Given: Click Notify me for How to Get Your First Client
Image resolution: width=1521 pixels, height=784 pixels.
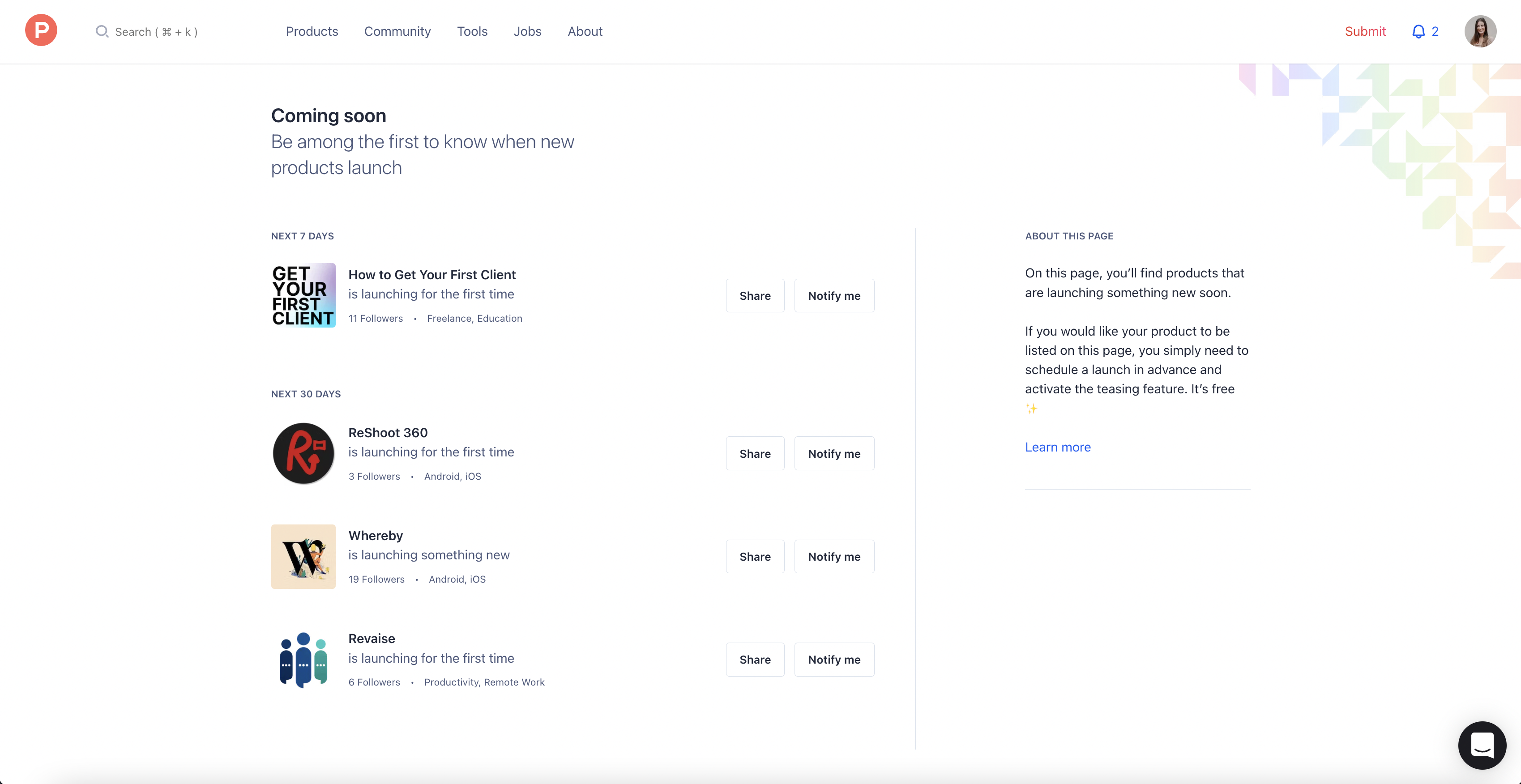Looking at the screenshot, I should coord(834,295).
